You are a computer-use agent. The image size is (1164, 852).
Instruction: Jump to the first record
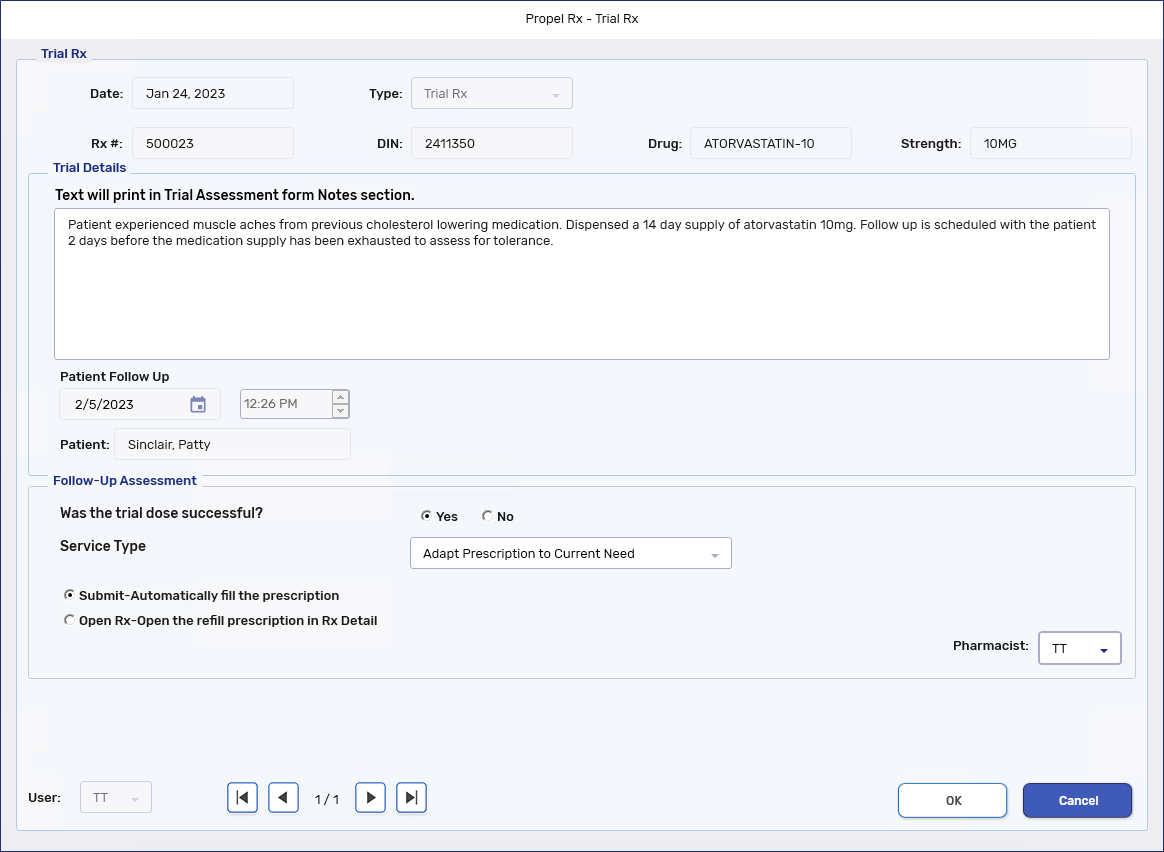pyautogui.click(x=242, y=798)
